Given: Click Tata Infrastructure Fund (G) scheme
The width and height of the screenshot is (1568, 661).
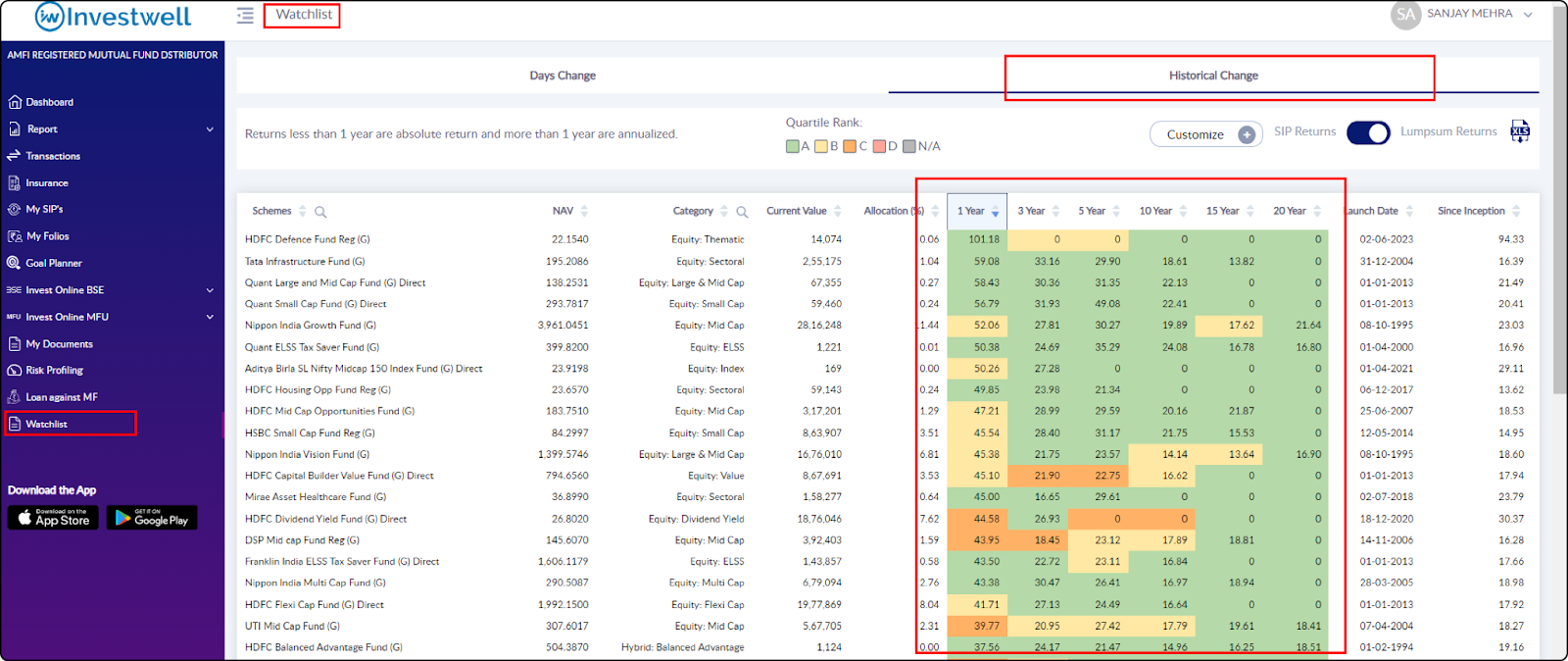Looking at the screenshot, I should [x=305, y=262].
